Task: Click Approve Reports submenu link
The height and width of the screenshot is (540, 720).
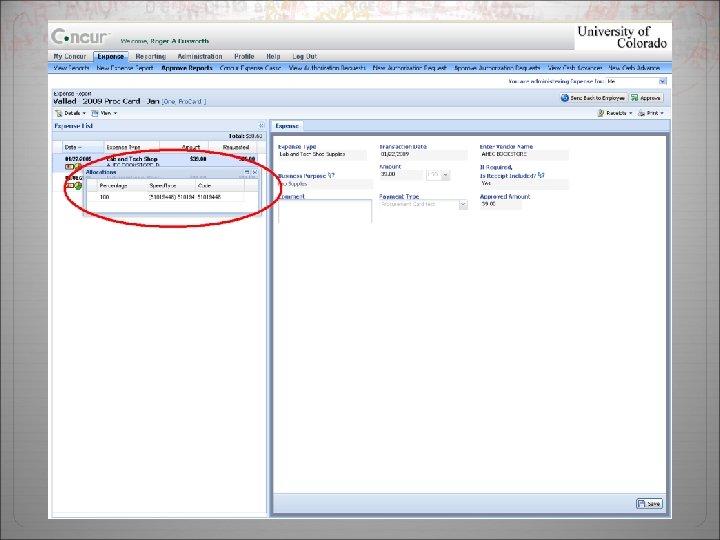Action: tap(186, 68)
